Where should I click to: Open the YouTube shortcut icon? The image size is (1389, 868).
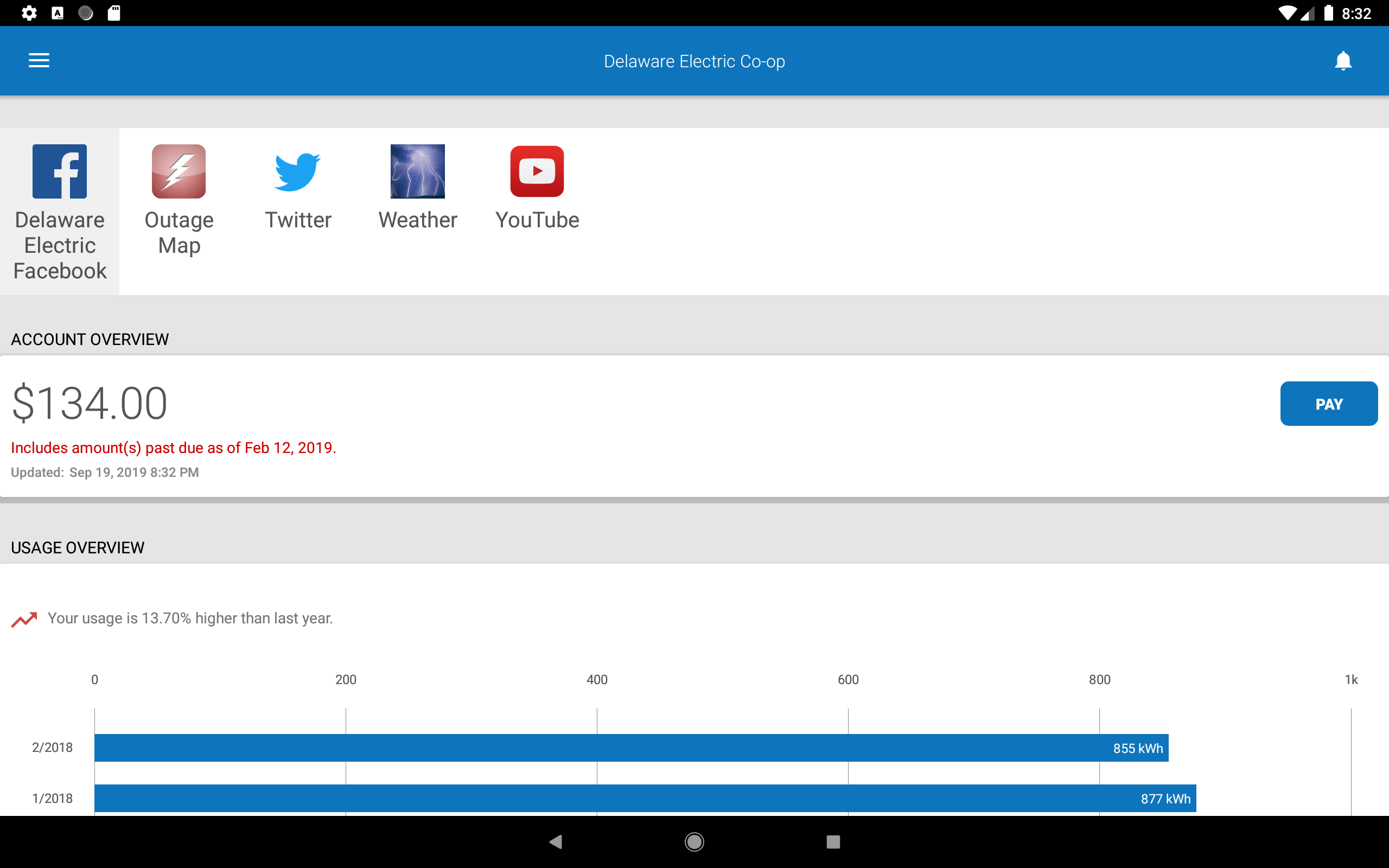pyautogui.click(x=537, y=171)
